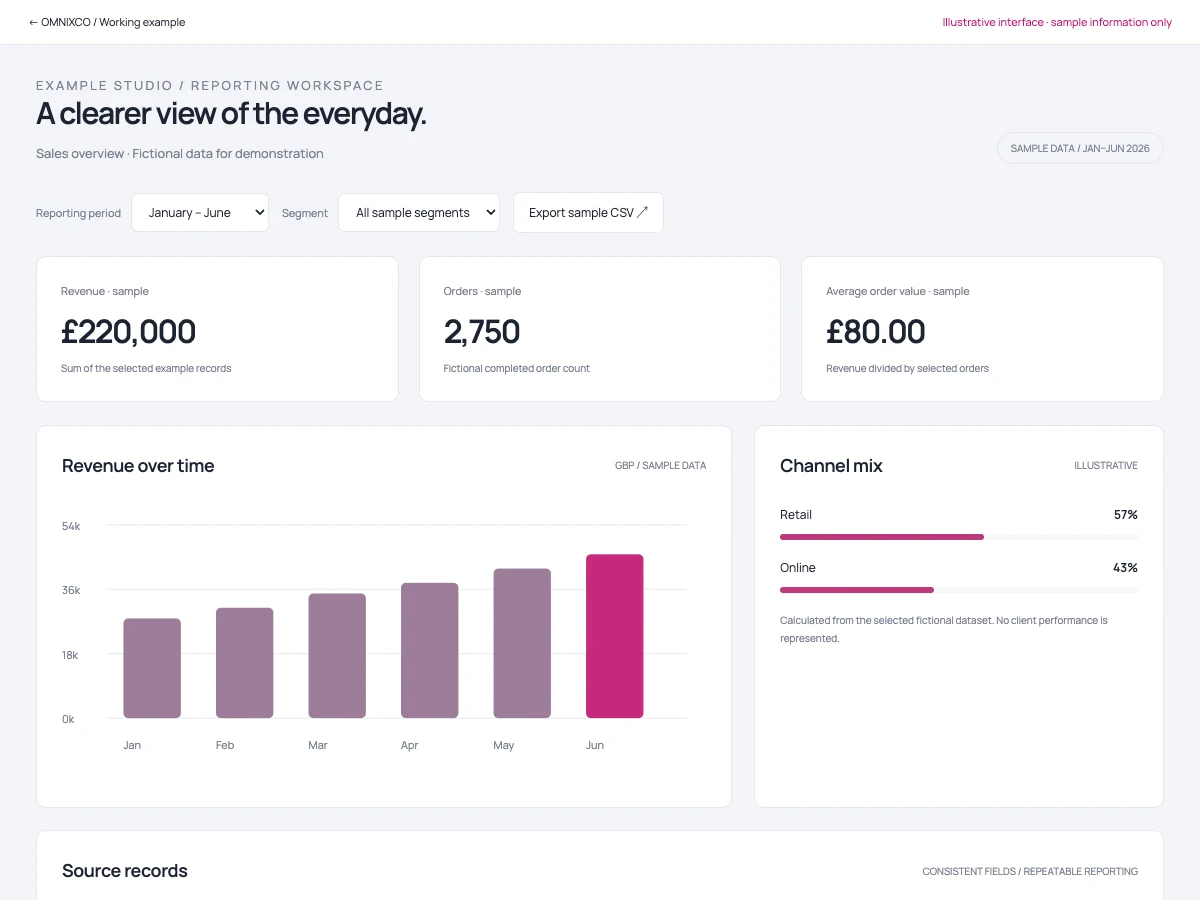Image resolution: width=1200 pixels, height=900 pixels.
Task: Open the Segment dropdown
Action: pos(419,213)
